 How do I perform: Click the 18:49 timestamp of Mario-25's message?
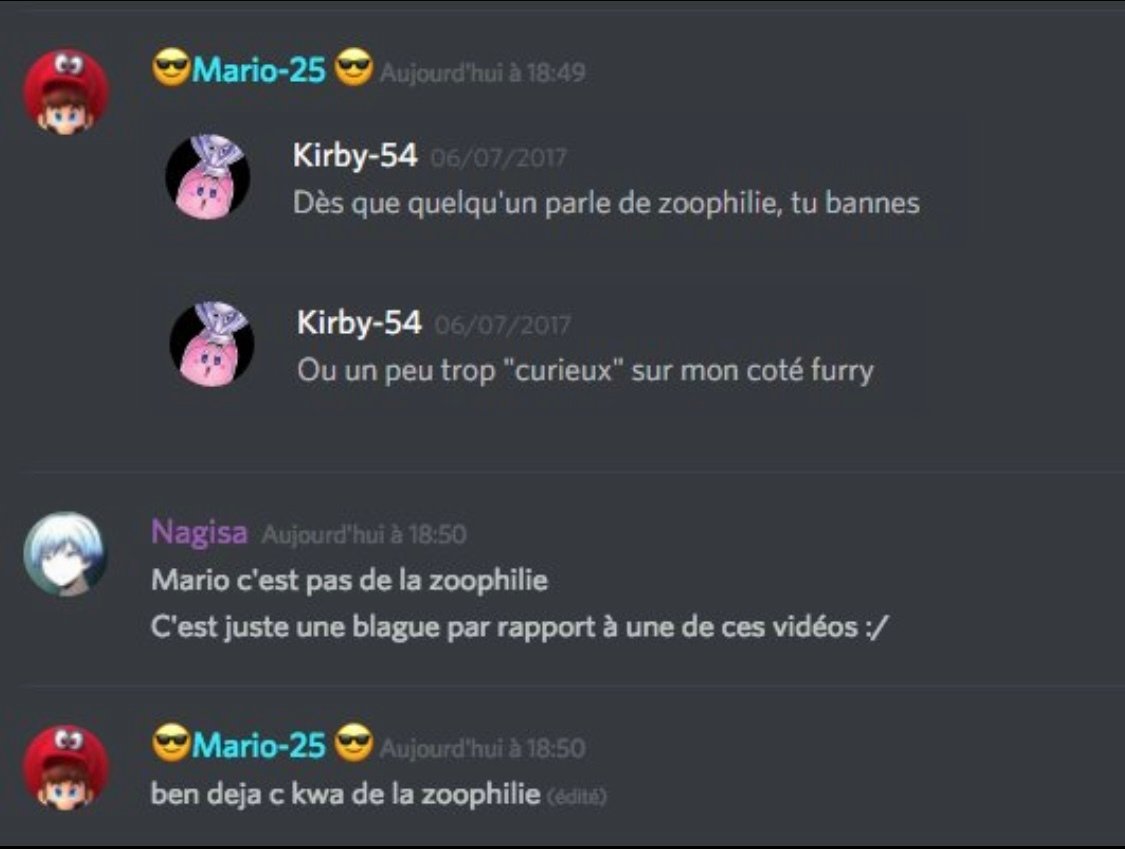pyautogui.click(x=483, y=72)
